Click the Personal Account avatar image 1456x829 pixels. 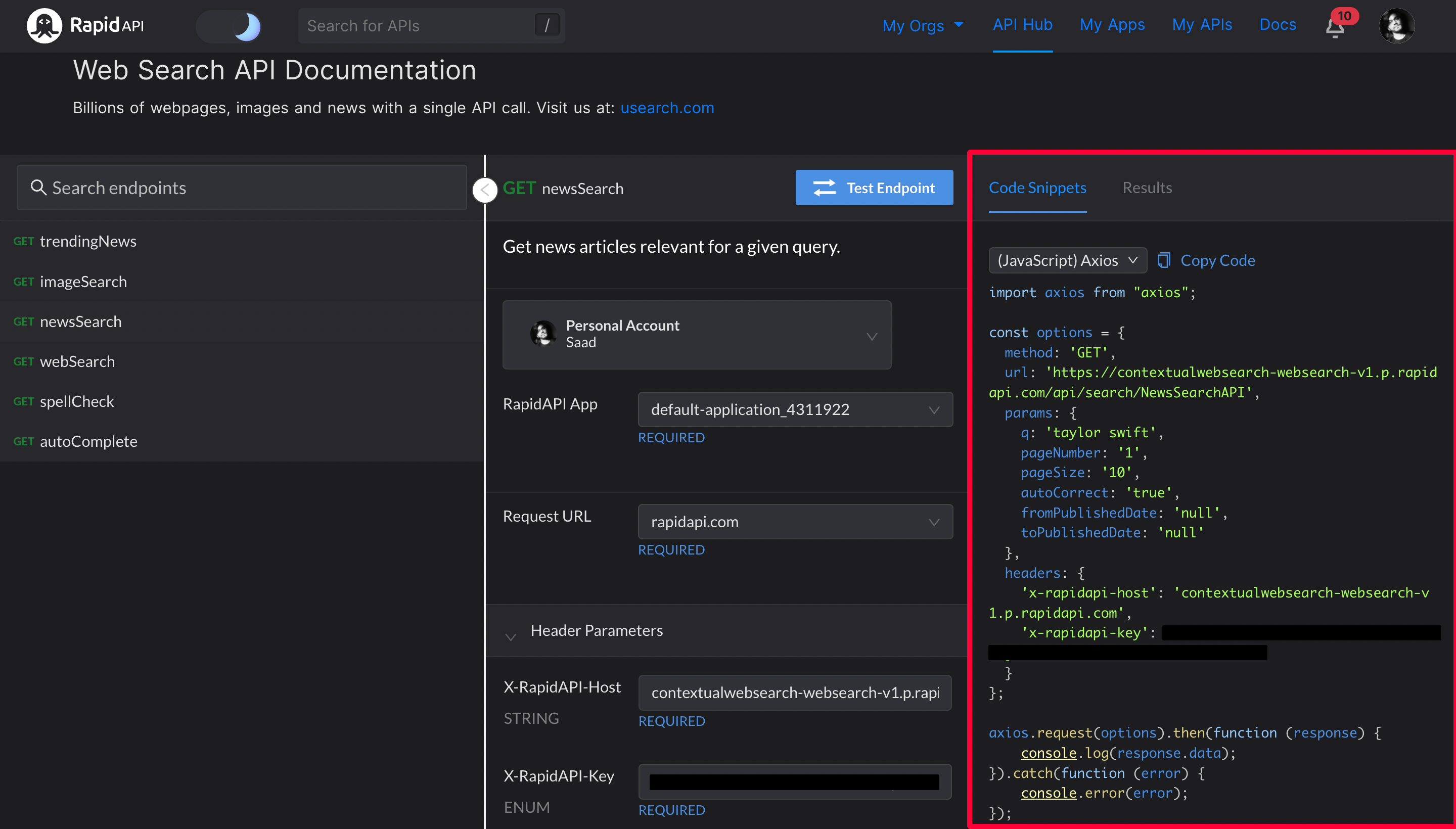point(543,334)
